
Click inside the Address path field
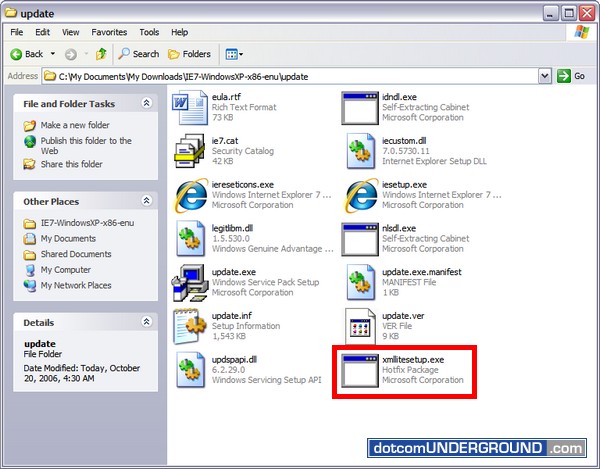290,76
